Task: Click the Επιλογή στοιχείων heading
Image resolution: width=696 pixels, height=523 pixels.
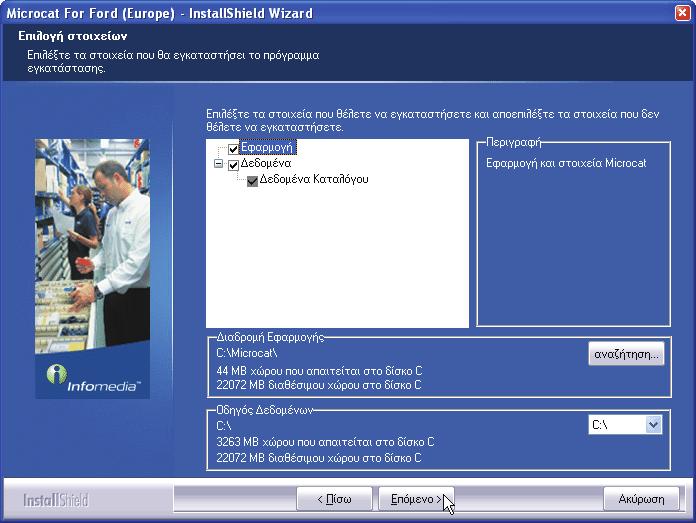Action: click(x=72, y=36)
